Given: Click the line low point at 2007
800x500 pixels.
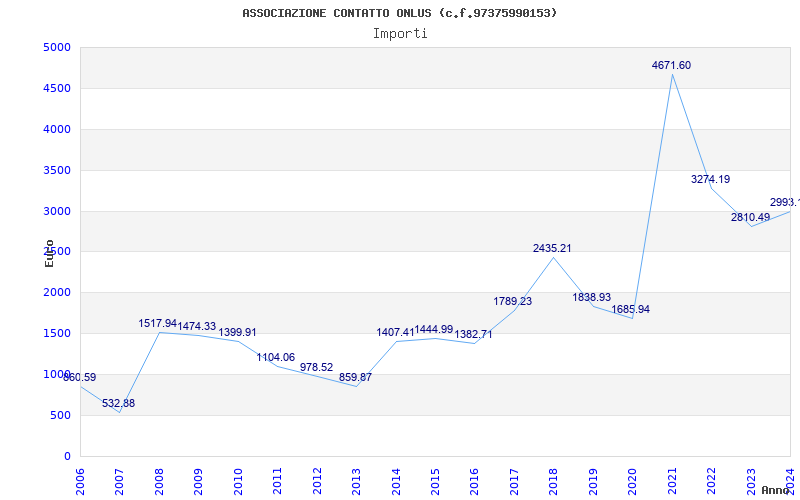Looking at the screenshot, I should (119, 412).
